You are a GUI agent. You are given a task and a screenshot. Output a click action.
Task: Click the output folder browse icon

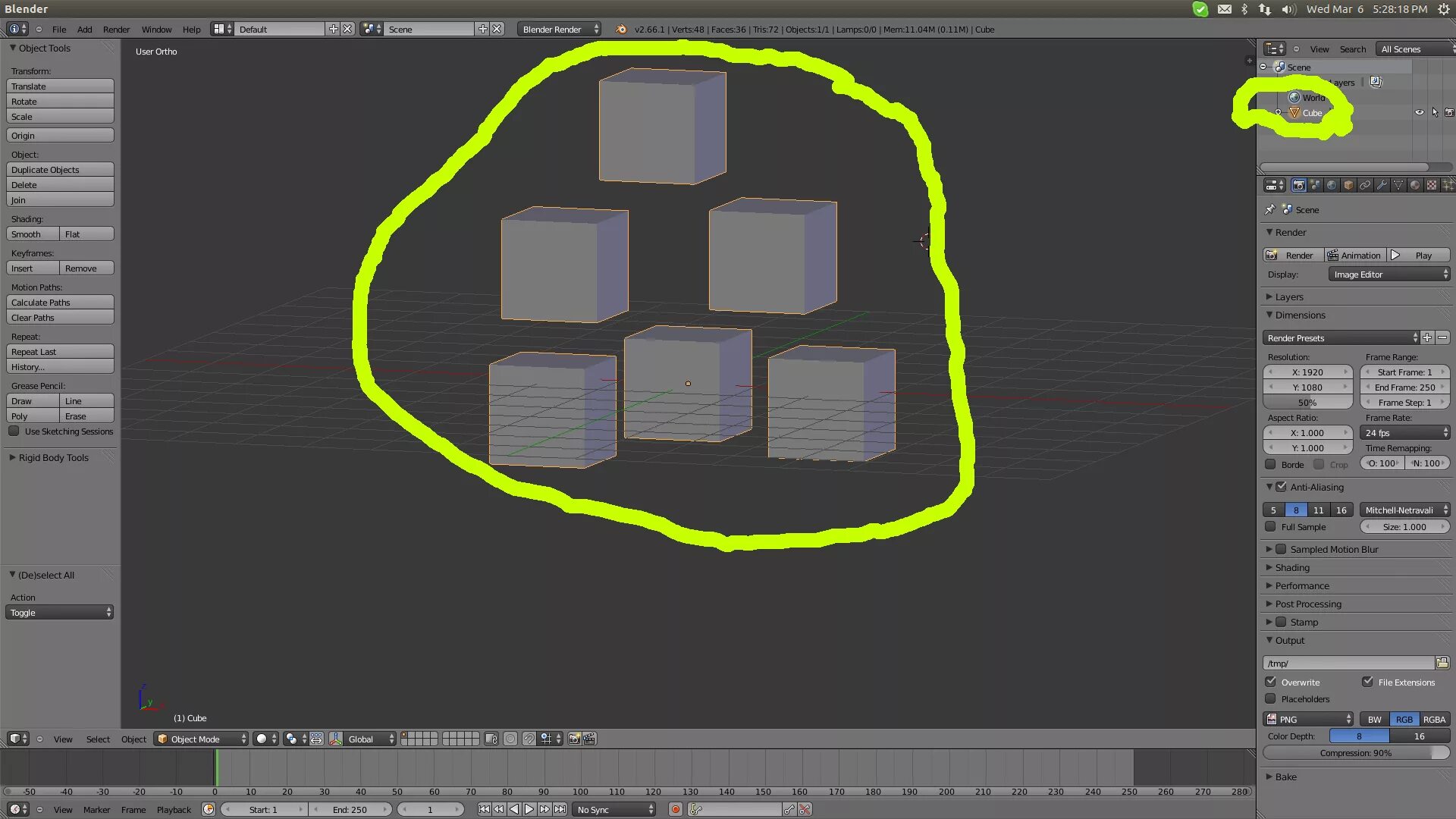pos(1442,663)
